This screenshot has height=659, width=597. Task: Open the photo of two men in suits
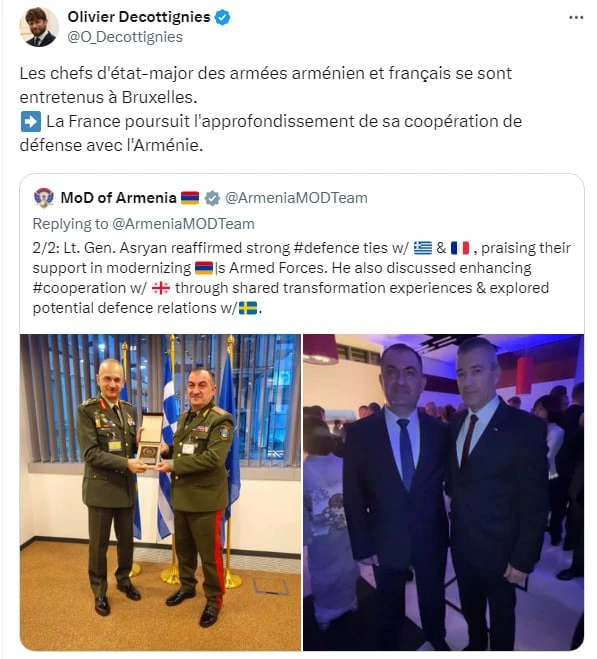pyautogui.click(x=444, y=492)
